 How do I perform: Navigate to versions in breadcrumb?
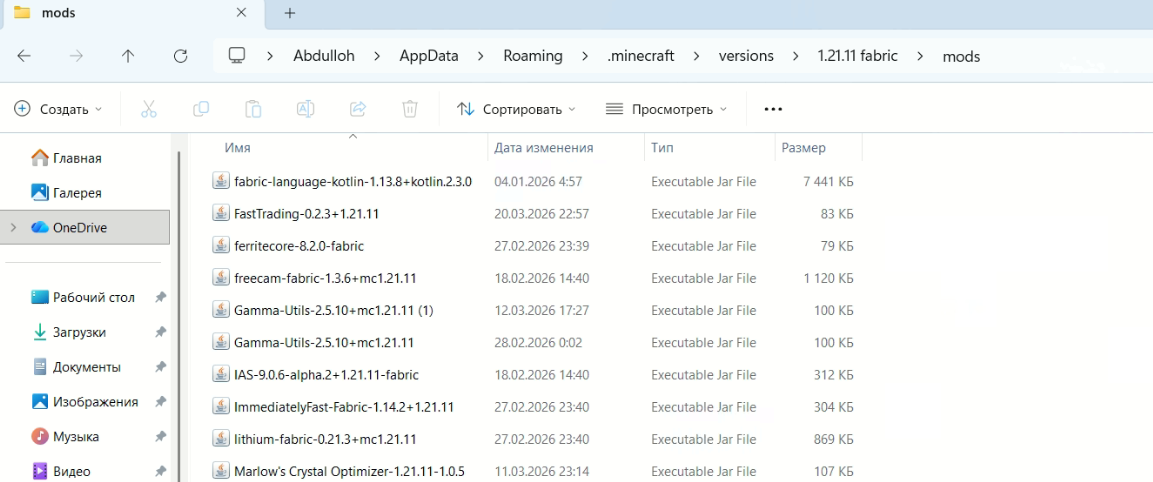pyautogui.click(x=746, y=56)
